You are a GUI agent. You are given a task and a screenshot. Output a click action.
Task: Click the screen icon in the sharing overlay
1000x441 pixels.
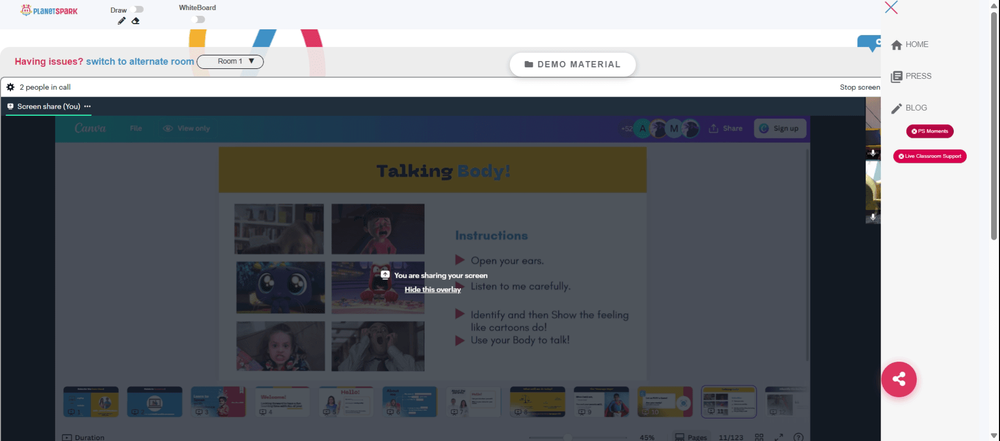click(x=385, y=275)
